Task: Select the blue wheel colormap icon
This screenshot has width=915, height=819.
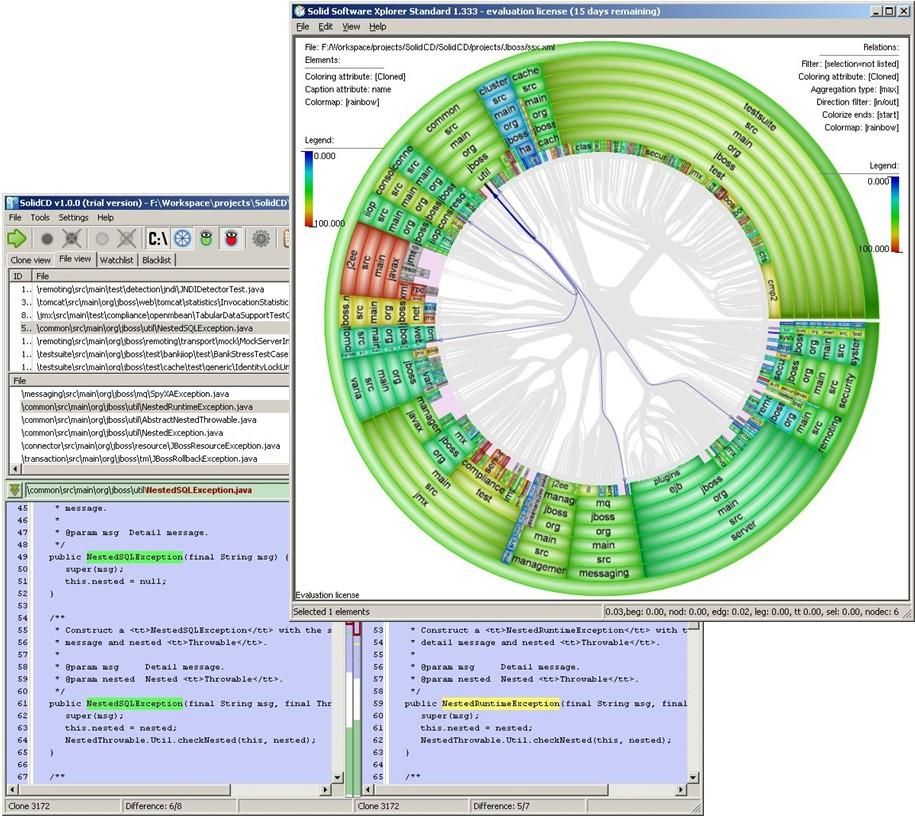Action: pyautogui.click(x=184, y=237)
